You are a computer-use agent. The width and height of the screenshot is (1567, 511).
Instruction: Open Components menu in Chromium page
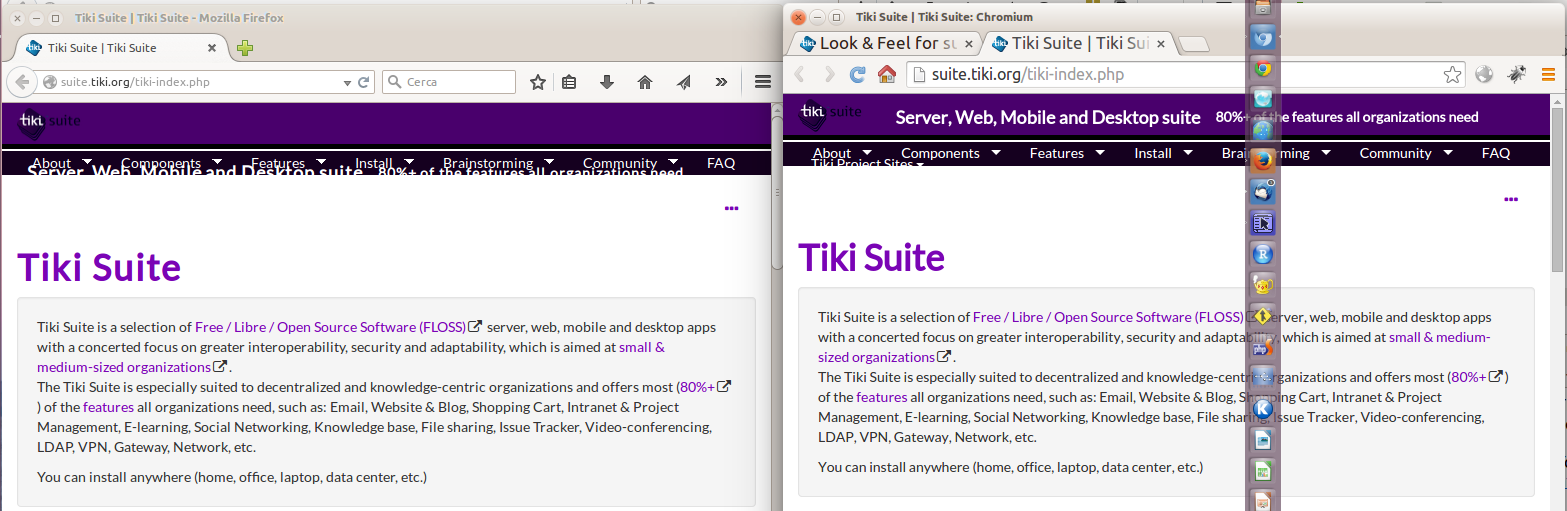pyautogui.click(x=950, y=153)
